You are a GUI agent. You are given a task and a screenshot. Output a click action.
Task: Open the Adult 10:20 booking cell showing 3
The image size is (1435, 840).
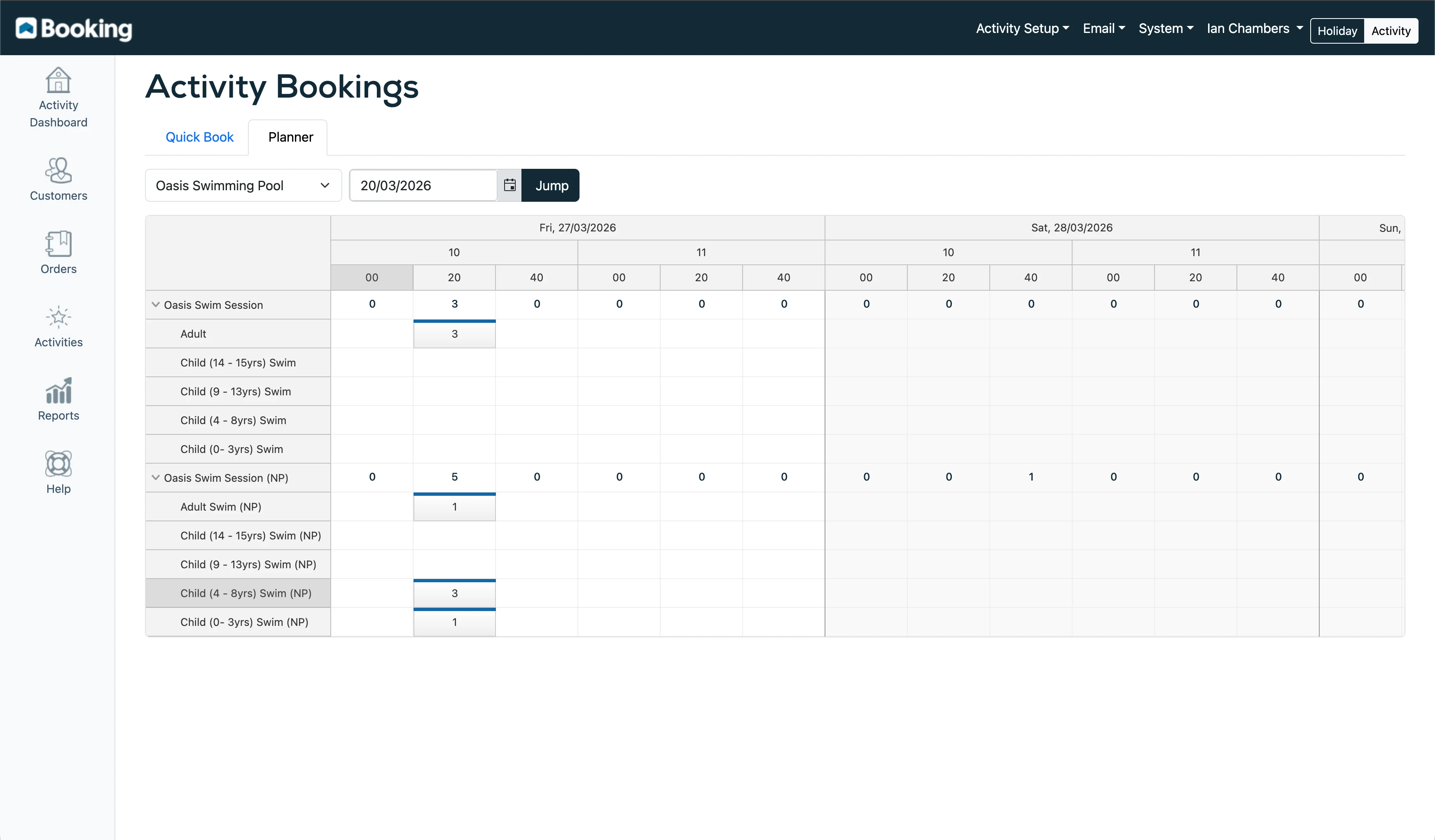pyautogui.click(x=454, y=334)
